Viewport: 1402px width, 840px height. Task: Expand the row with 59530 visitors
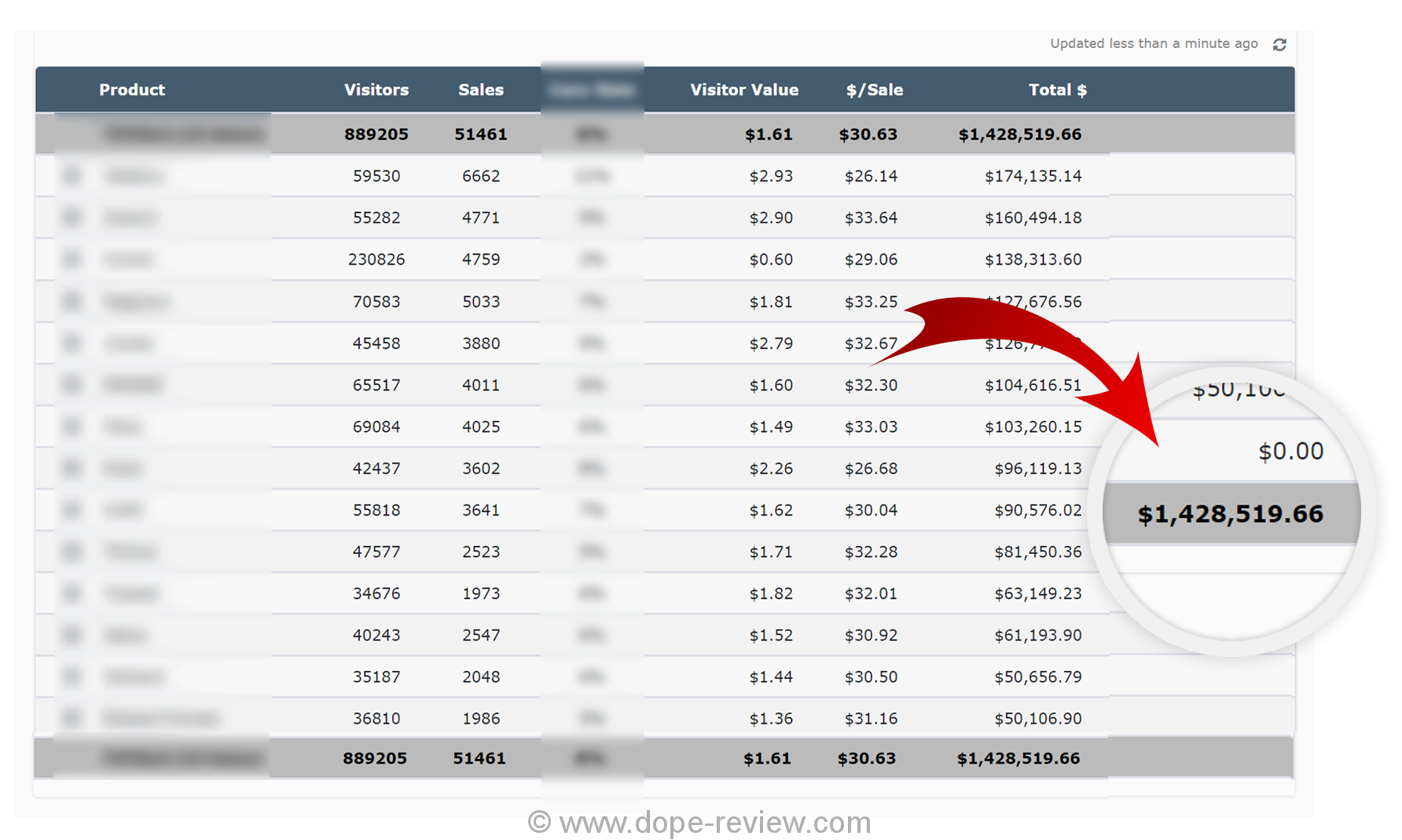click(x=72, y=176)
